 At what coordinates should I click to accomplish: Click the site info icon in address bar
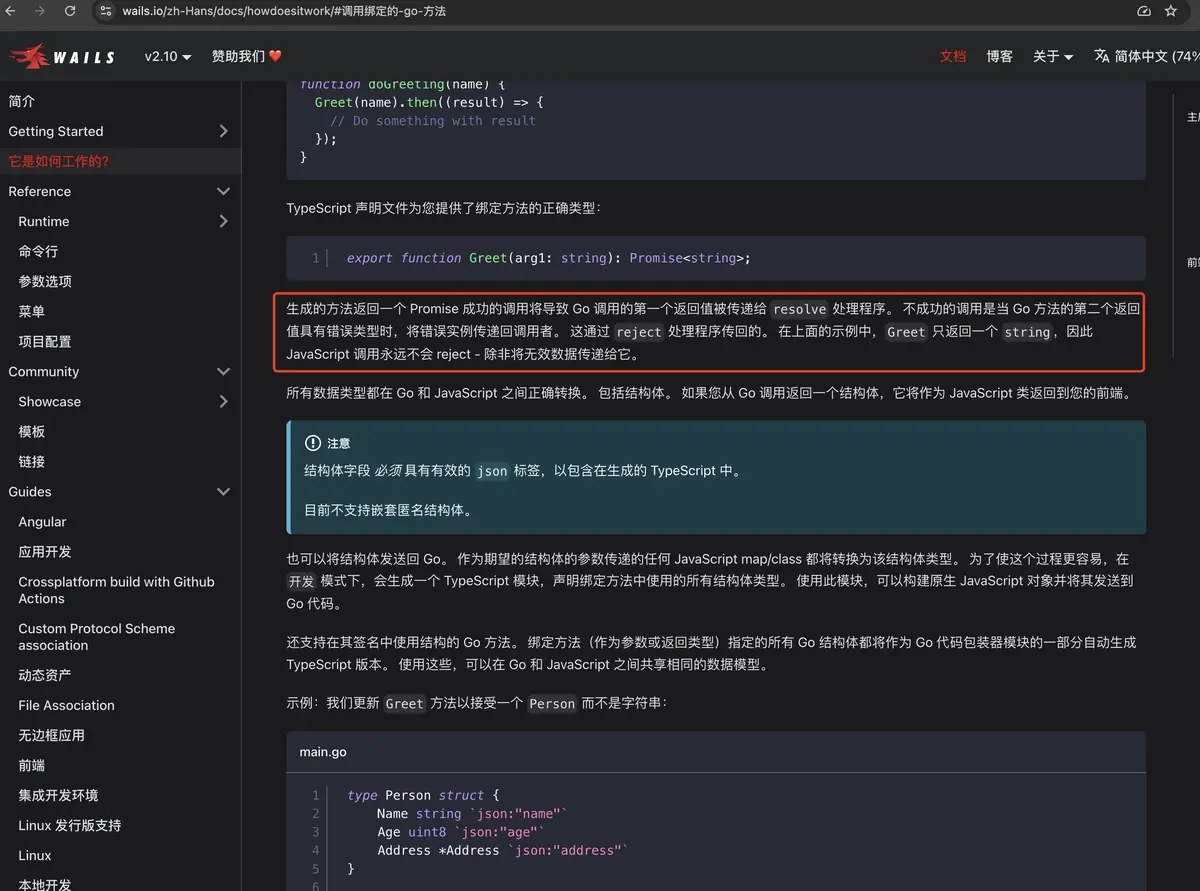pyautogui.click(x=106, y=11)
